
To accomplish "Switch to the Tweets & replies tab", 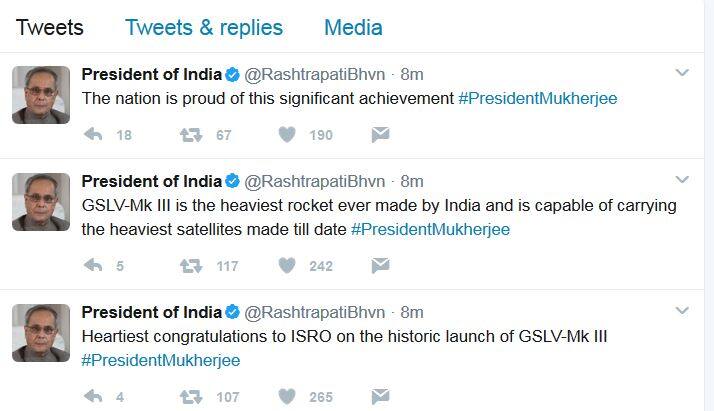I will 204,27.
